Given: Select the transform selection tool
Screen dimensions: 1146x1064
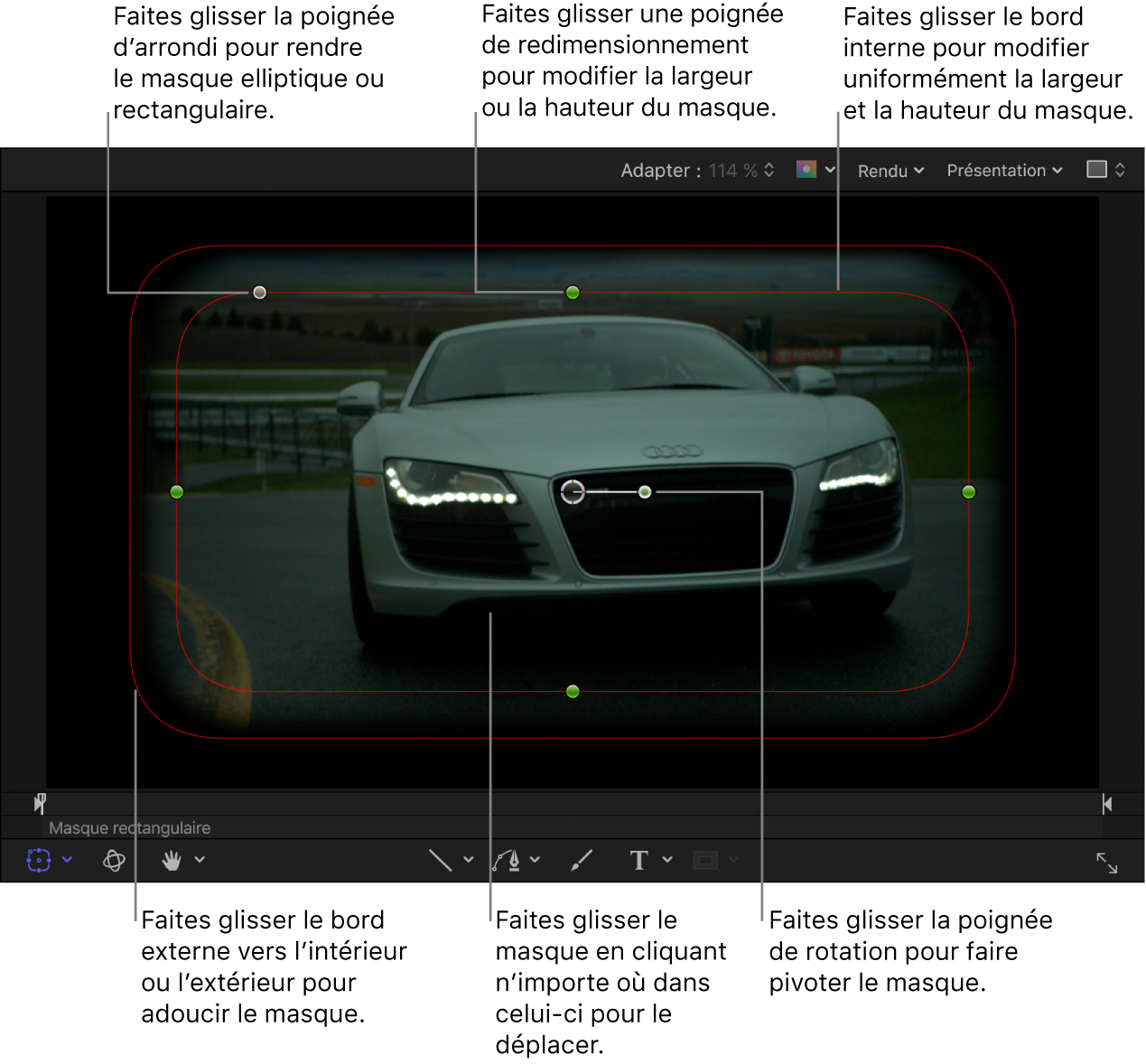Looking at the screenshot, I should click(39, 860).
